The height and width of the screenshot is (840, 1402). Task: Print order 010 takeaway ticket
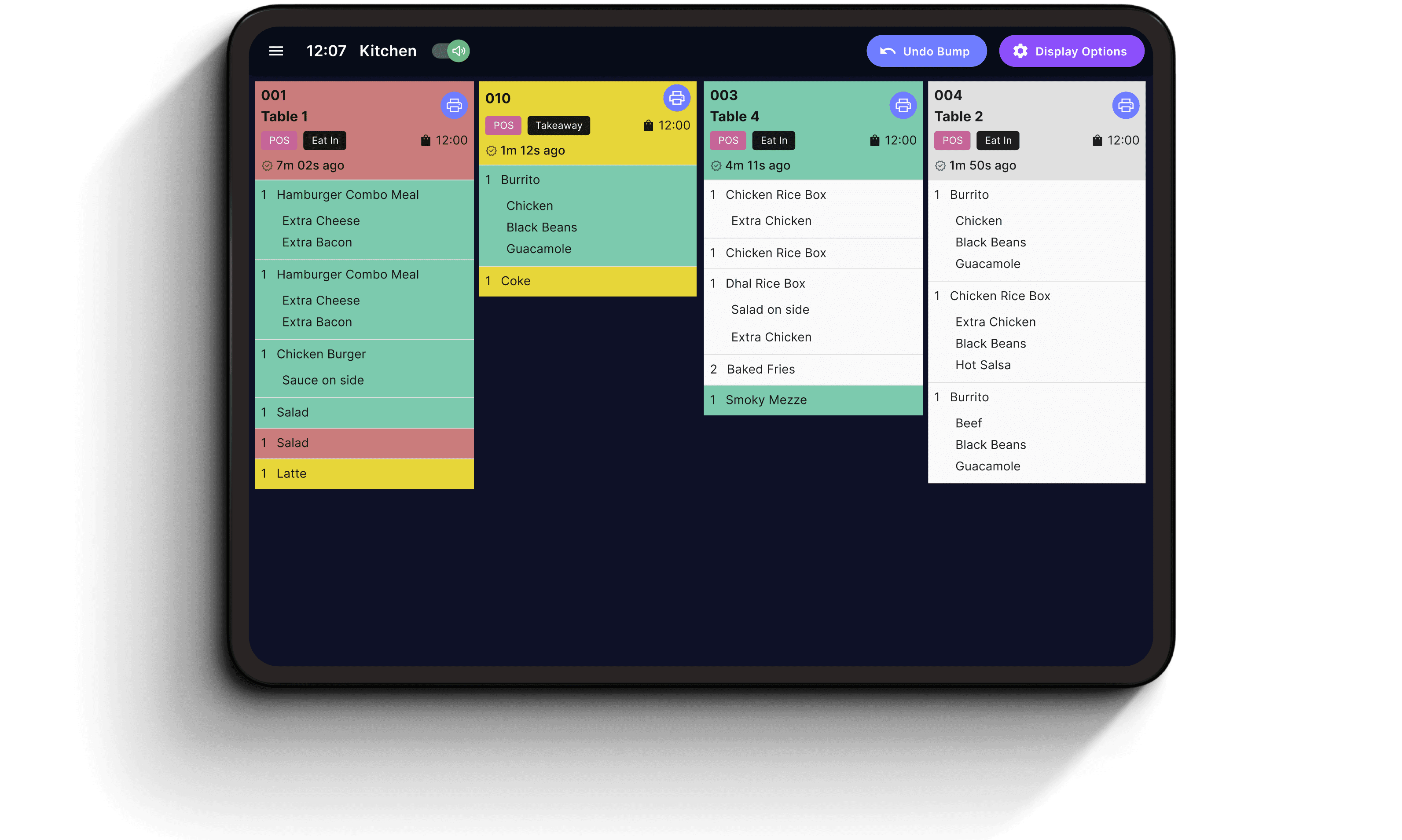[x=676, y=99]
